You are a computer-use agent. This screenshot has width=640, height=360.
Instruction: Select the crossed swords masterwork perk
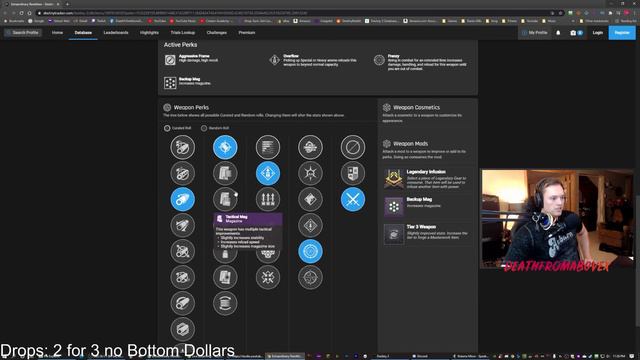pos(353,199)
